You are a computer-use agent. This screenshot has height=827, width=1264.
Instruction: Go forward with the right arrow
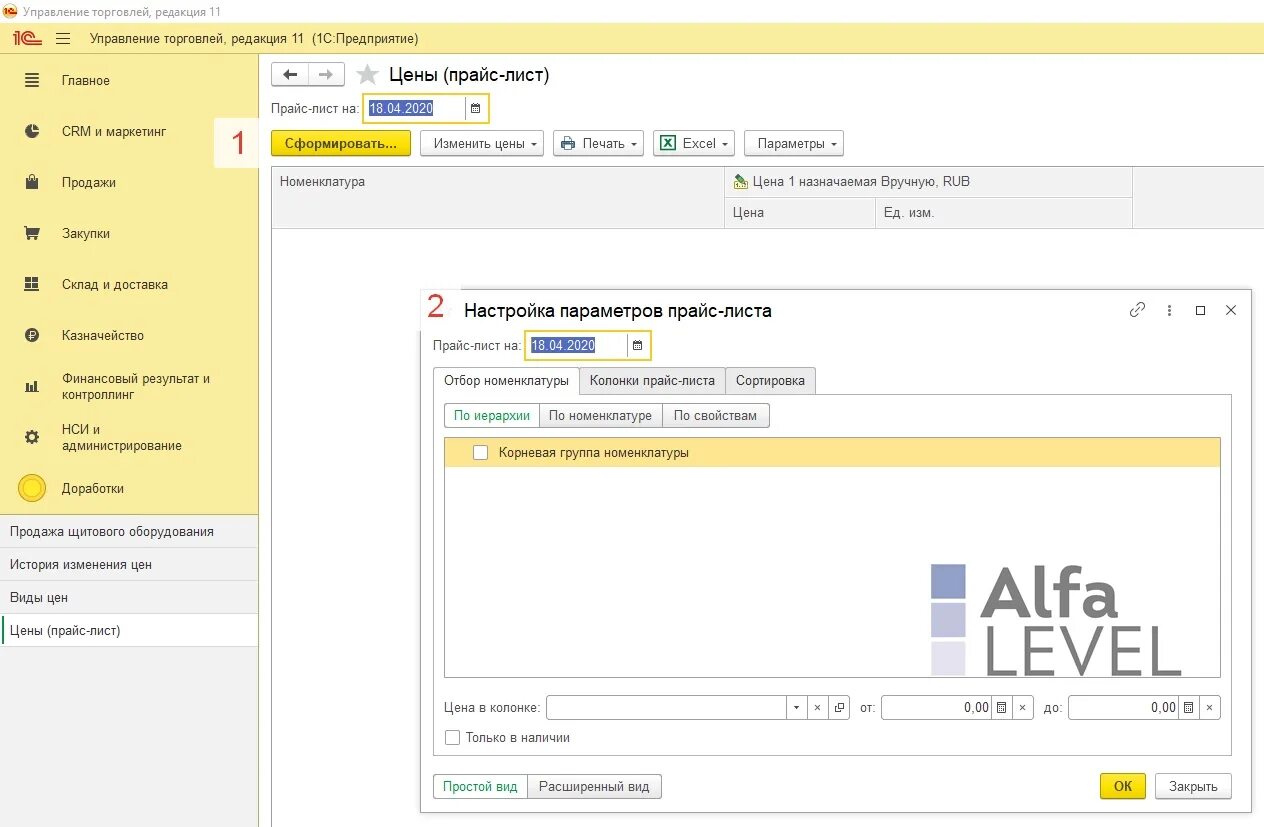[x=326, y=74]
